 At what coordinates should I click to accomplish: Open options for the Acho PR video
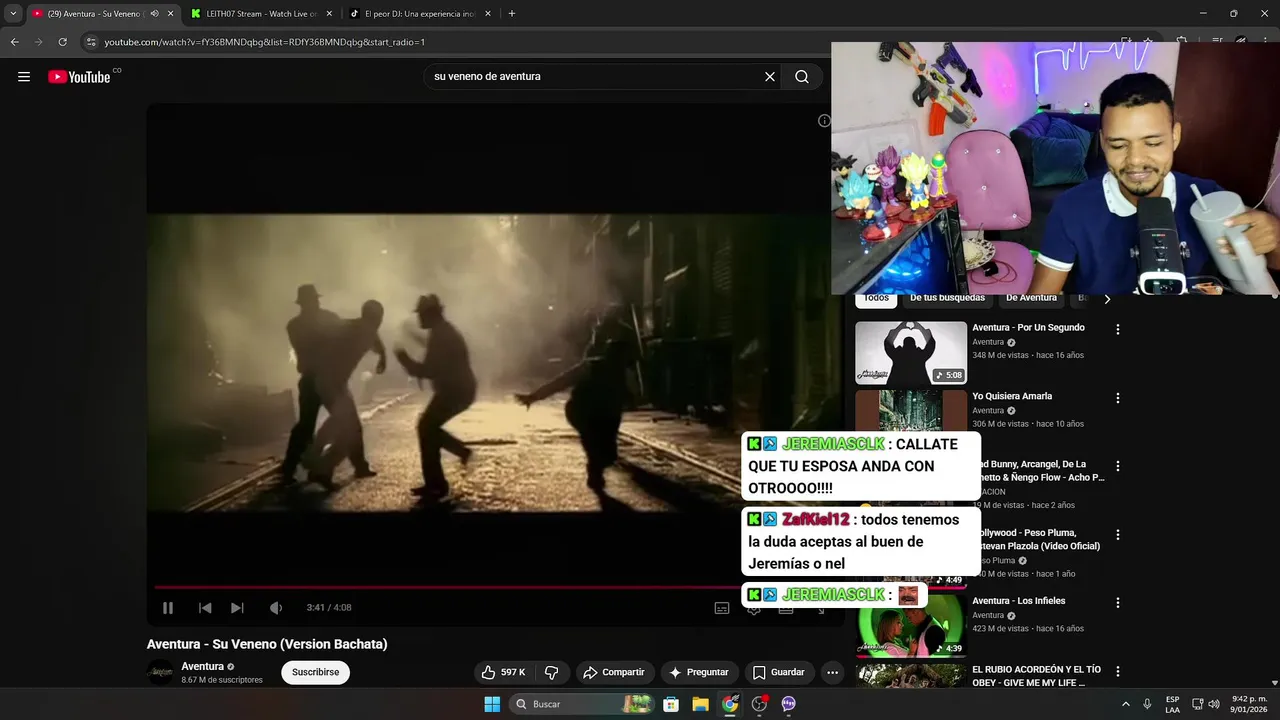point(1118,466)
